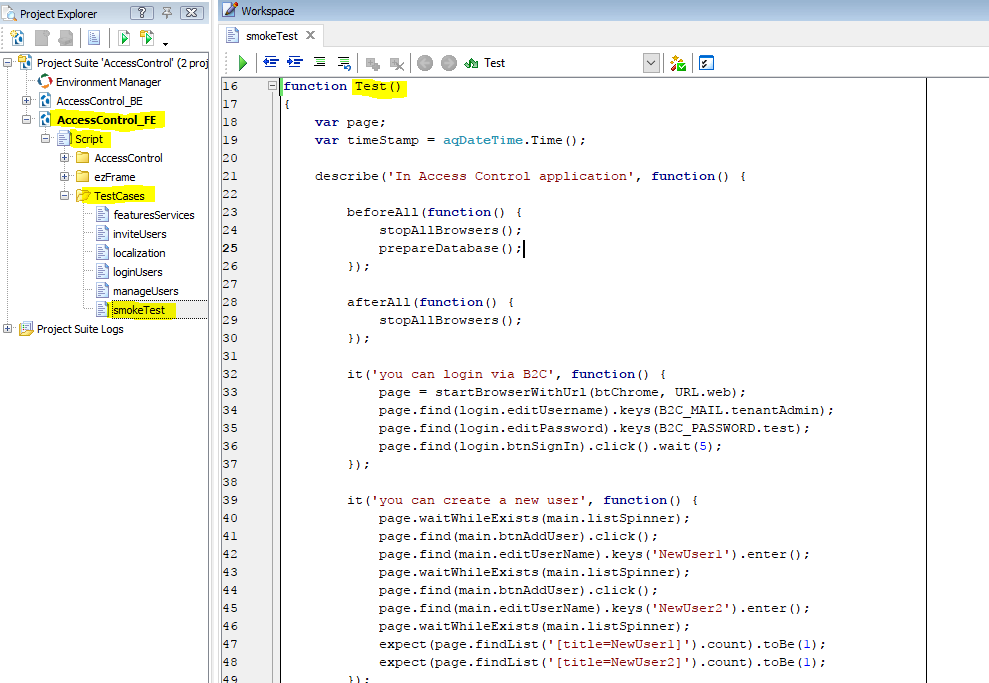Open the routine list dropdown arrow
Screen dimensions: 989x683
[x=651, y=63]
